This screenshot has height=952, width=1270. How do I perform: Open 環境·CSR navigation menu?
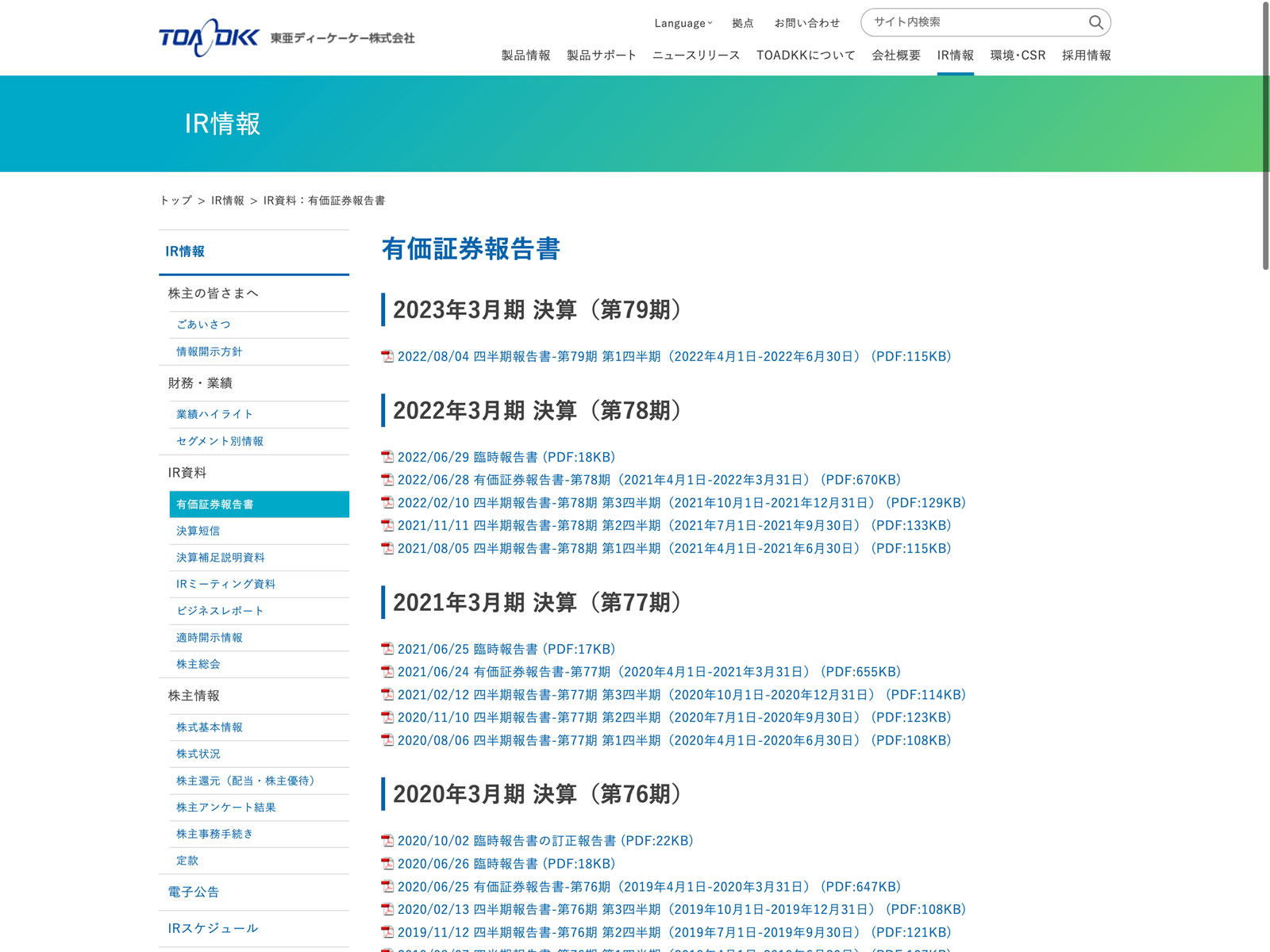pyautogui.click(x=1018, y=56)
